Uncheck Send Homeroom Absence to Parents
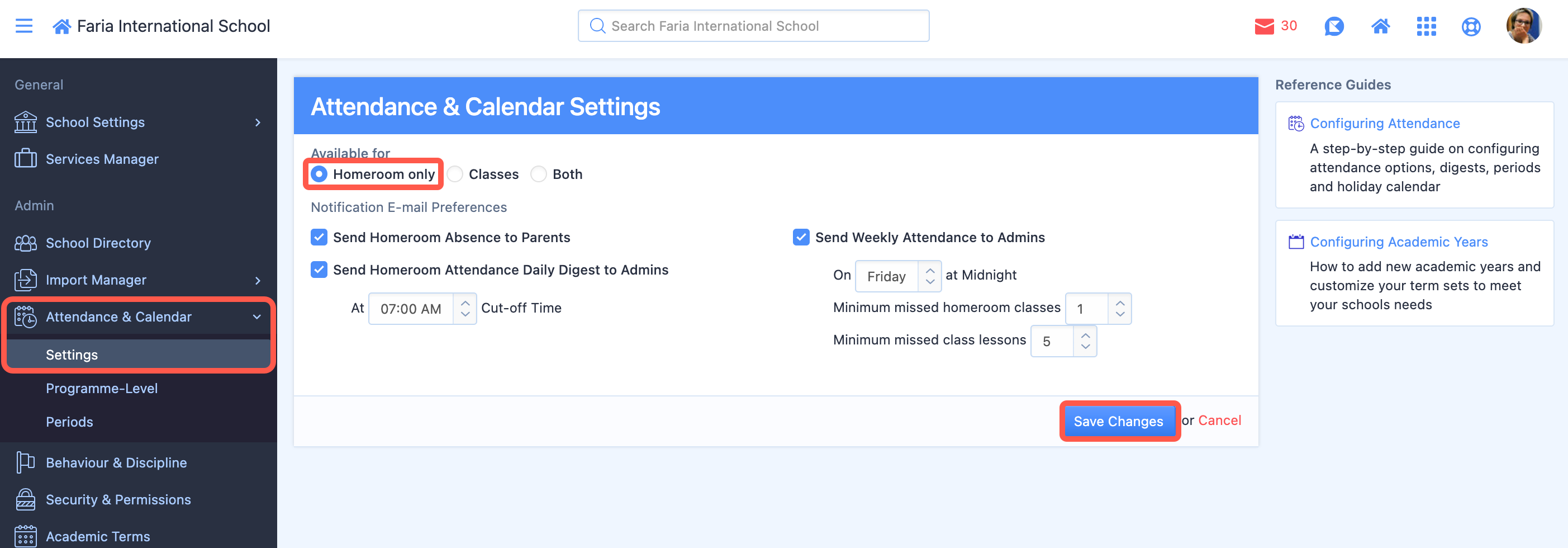The width and height of the screenshot is (1568, 548). pos(319,238)
